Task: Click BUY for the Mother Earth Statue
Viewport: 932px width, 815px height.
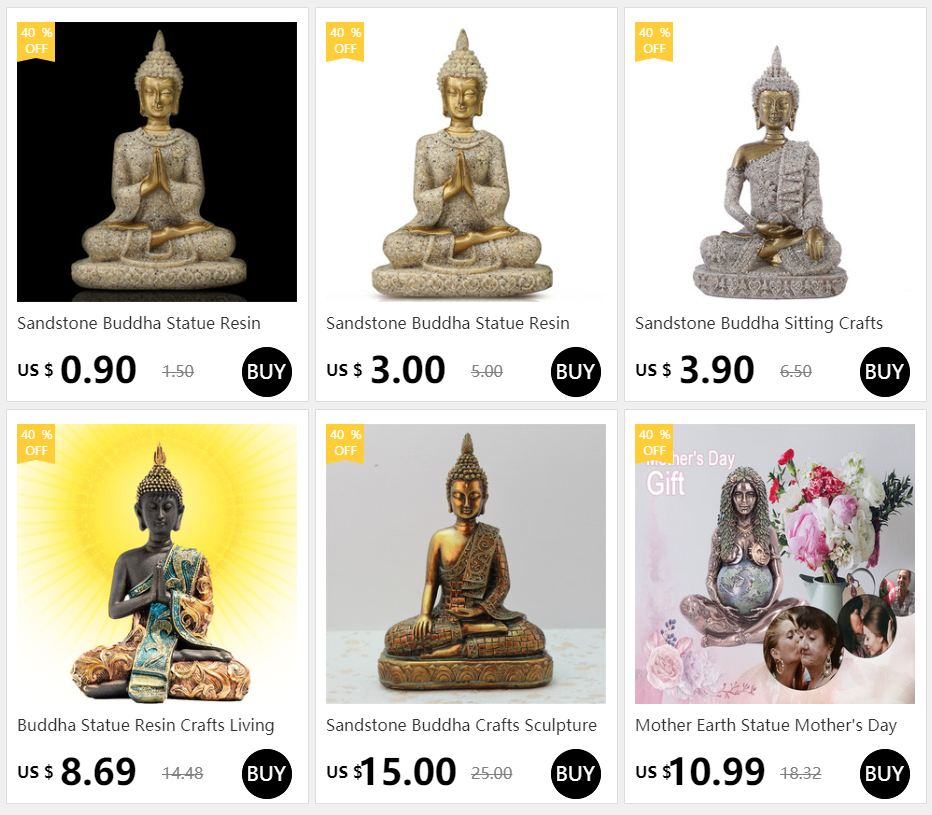Action: (884, 774)
